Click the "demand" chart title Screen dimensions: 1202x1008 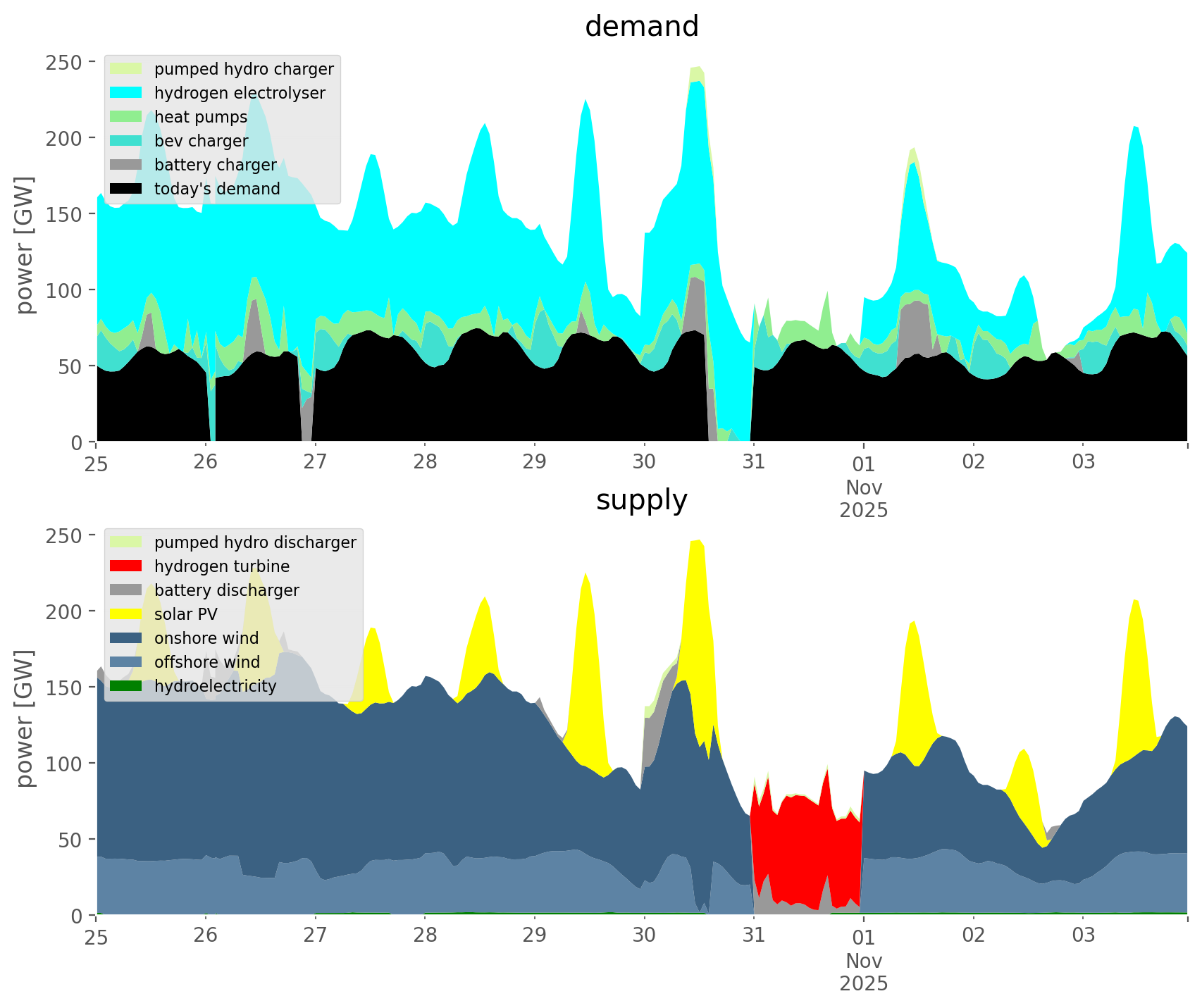[x=641, y=27]
